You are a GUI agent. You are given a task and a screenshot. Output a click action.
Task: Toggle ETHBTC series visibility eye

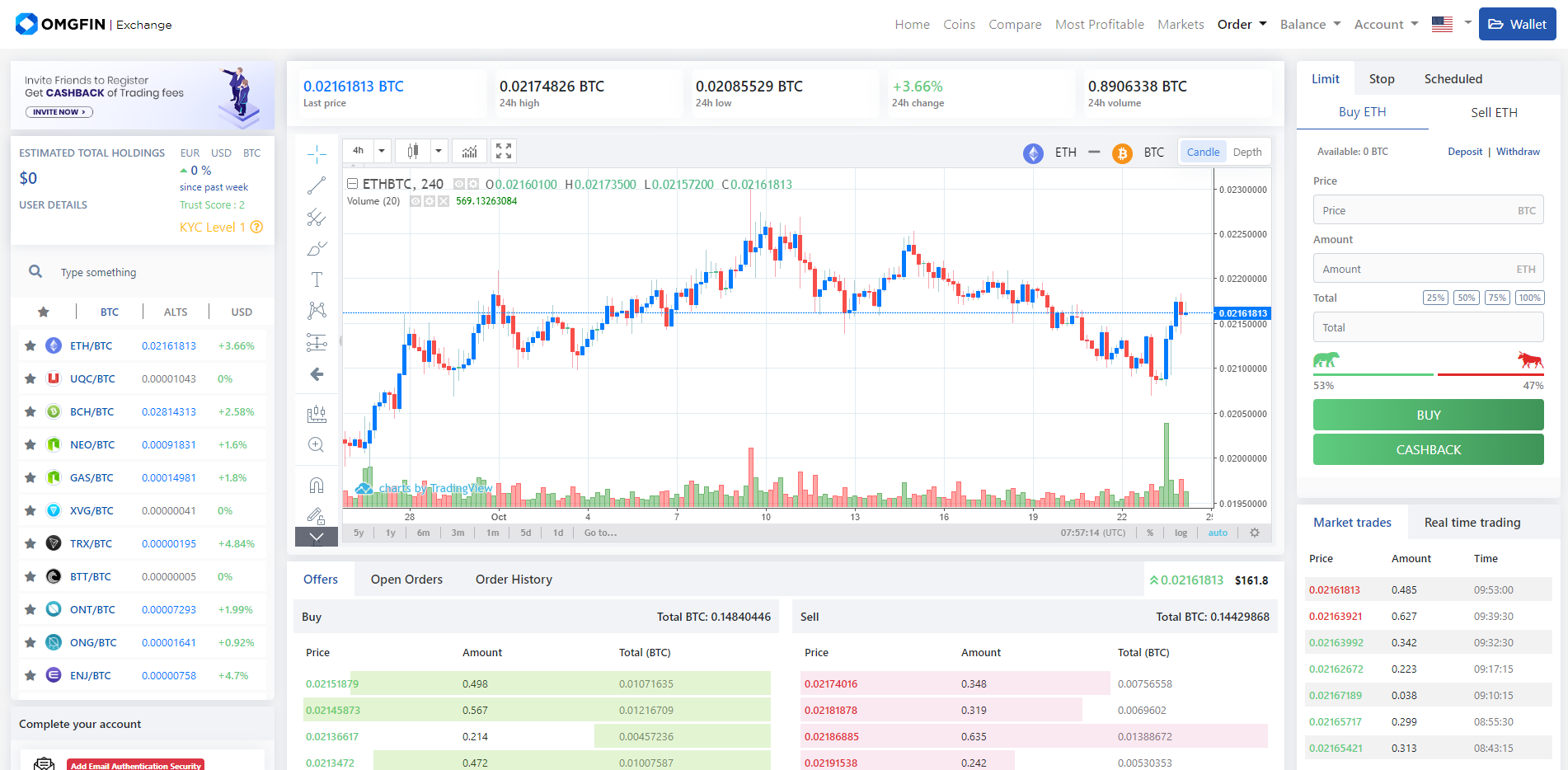(459, 184)
